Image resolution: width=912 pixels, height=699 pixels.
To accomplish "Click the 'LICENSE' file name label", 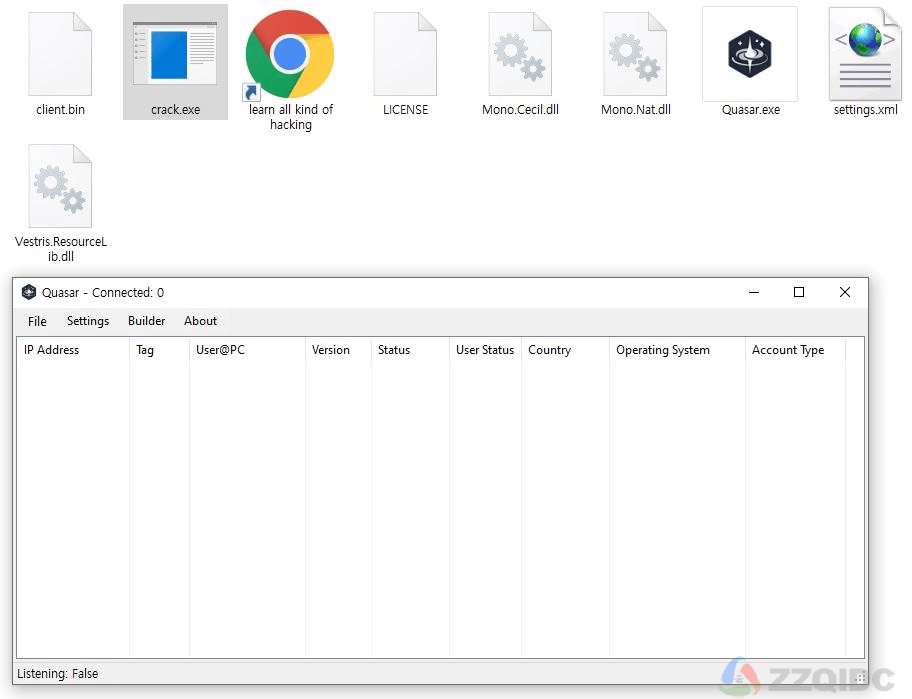I will 405,109.
